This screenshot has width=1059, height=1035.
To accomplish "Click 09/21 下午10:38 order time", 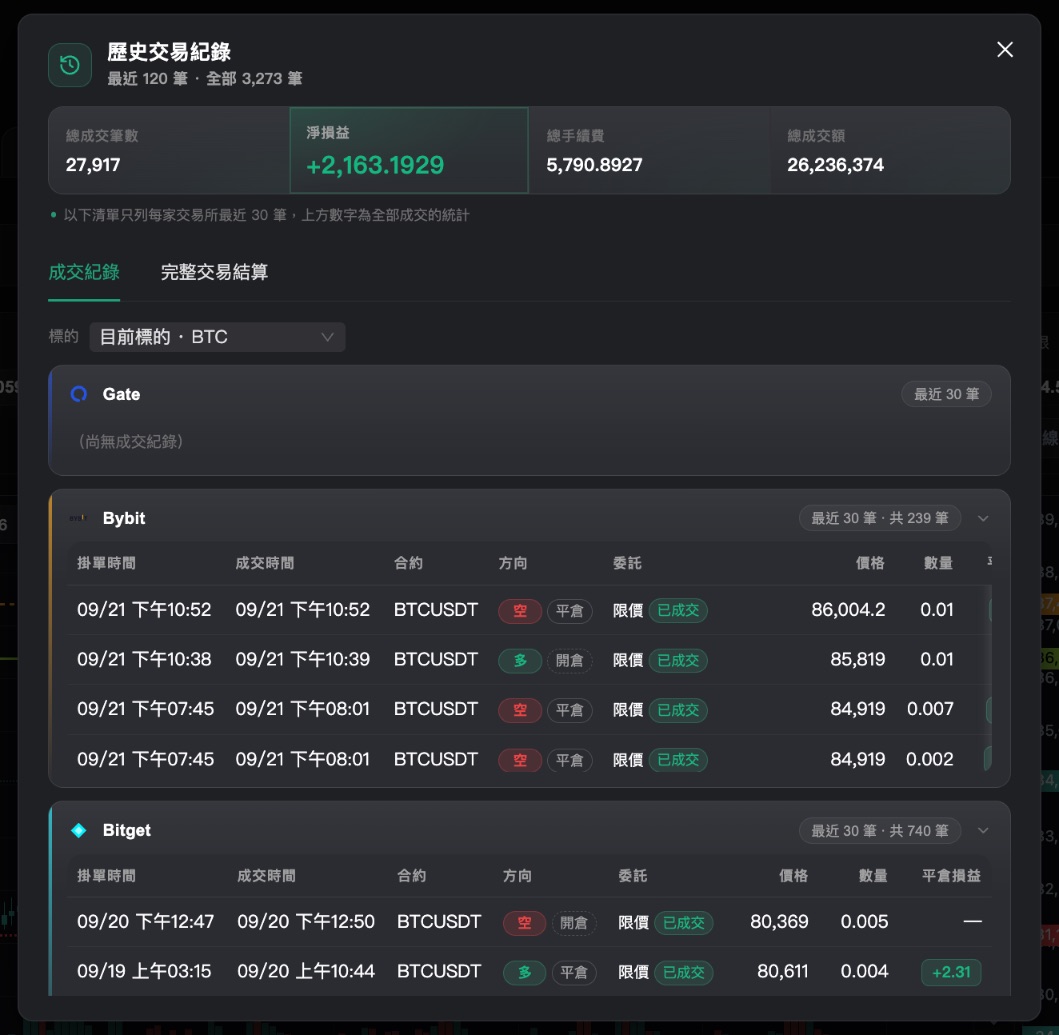I will [x=144, y=659].
